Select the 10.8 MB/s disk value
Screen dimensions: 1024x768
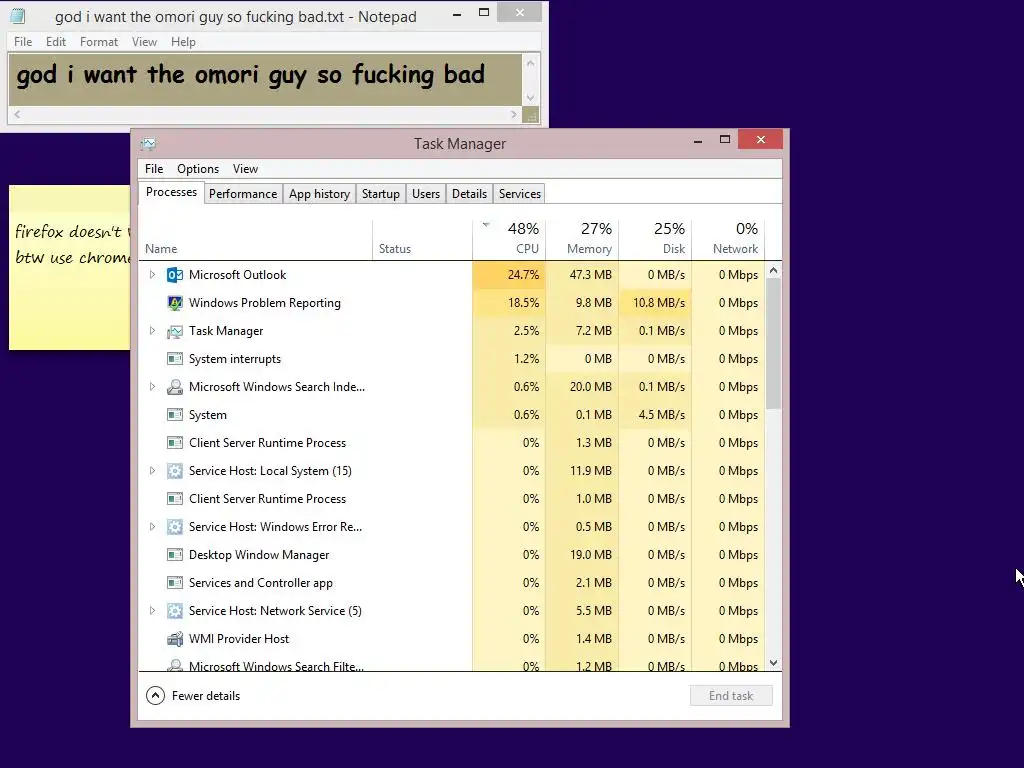pos(655,303)
